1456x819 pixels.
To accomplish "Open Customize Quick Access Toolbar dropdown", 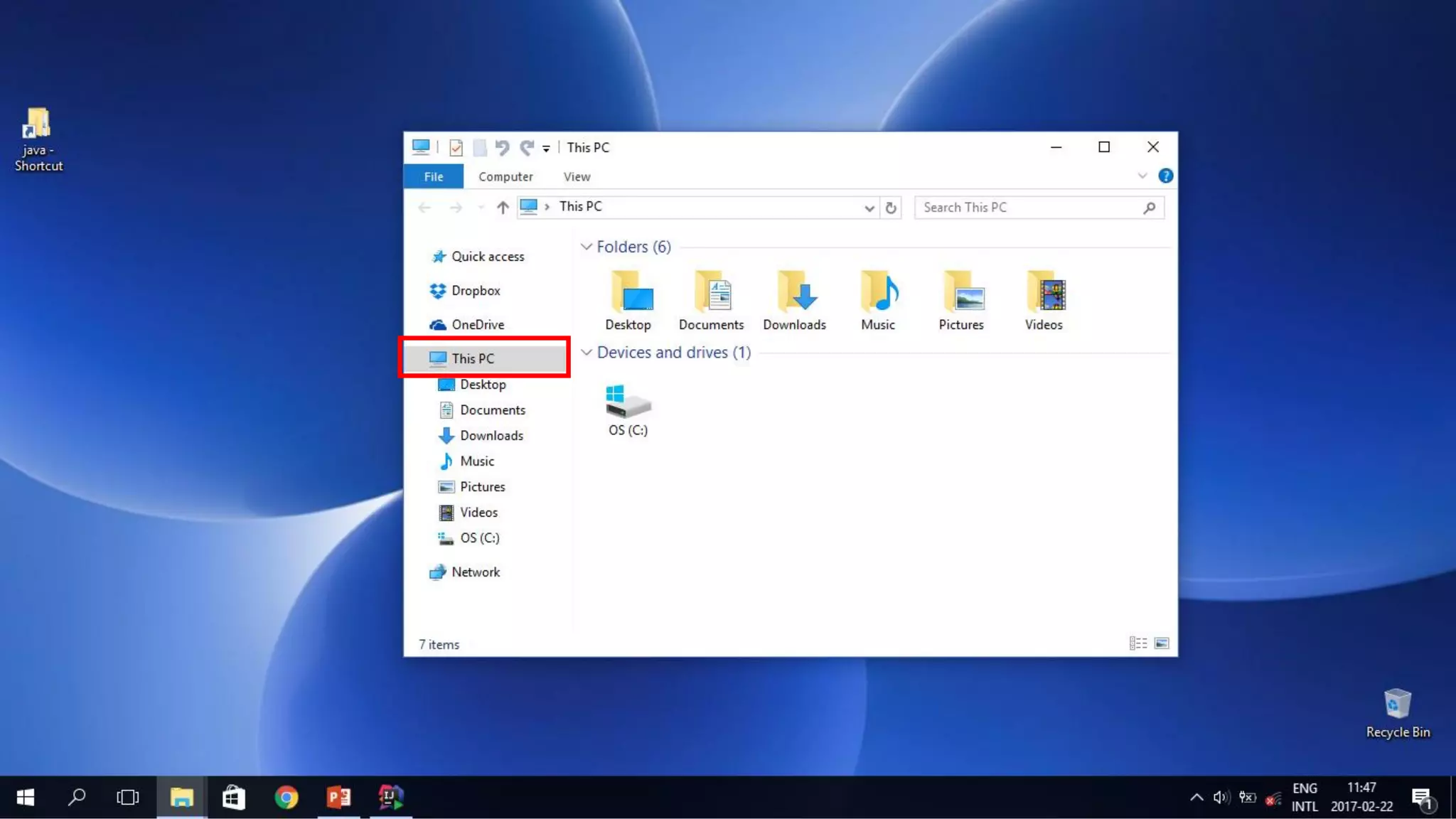I will [x=546, y=149].
